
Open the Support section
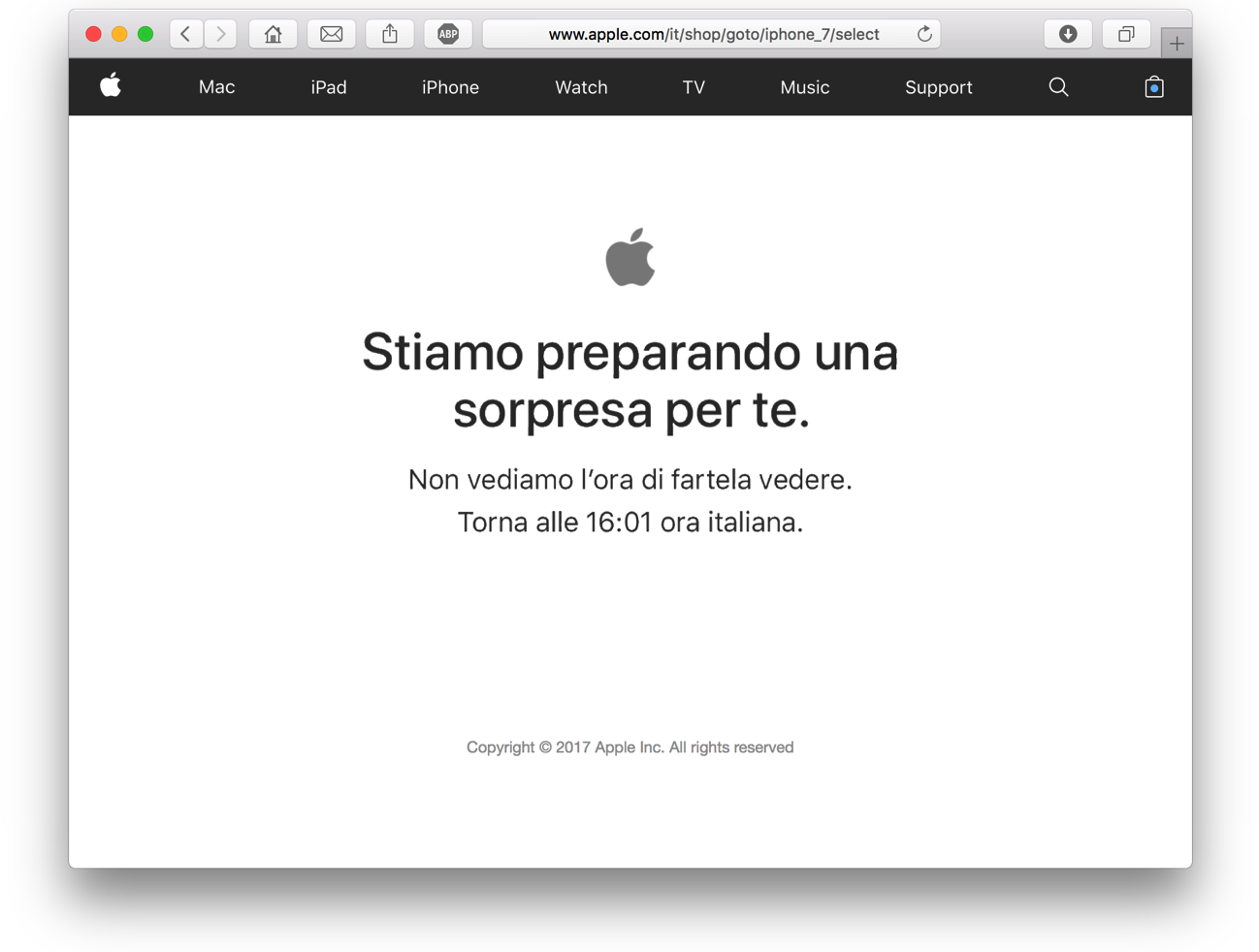pos(938,87)
